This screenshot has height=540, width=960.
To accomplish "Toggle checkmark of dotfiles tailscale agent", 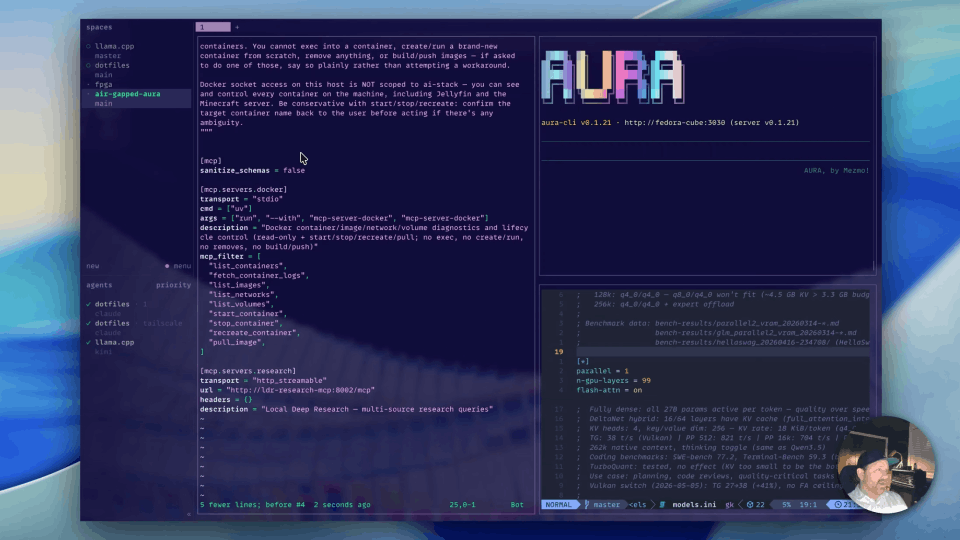I will click(89, 323).
